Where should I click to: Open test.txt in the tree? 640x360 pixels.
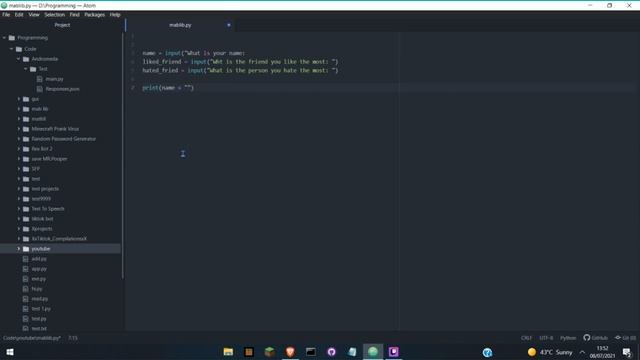[x=39, y=328]
